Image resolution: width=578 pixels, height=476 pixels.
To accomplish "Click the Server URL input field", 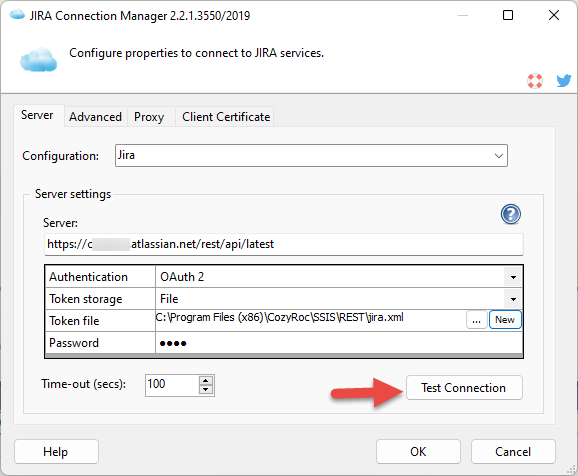I will coord(283,244).
